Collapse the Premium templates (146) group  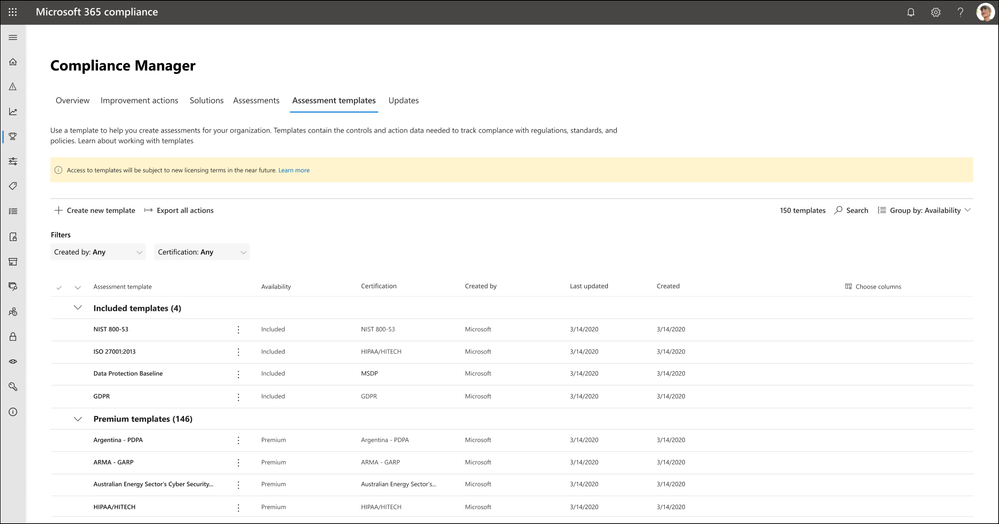(x=78, y=419)
